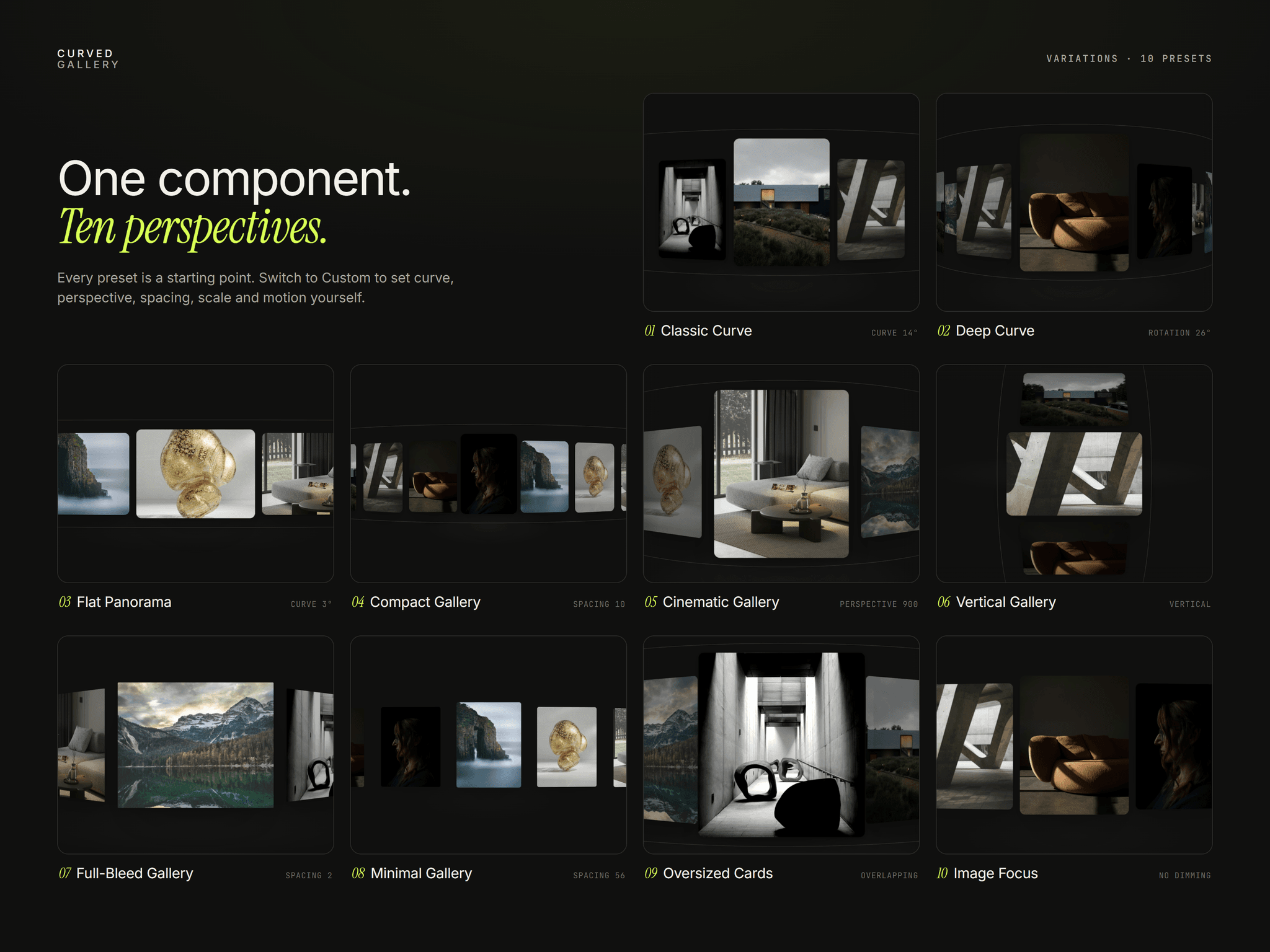Click the 'SPACING 2' label

click(309, 876)
